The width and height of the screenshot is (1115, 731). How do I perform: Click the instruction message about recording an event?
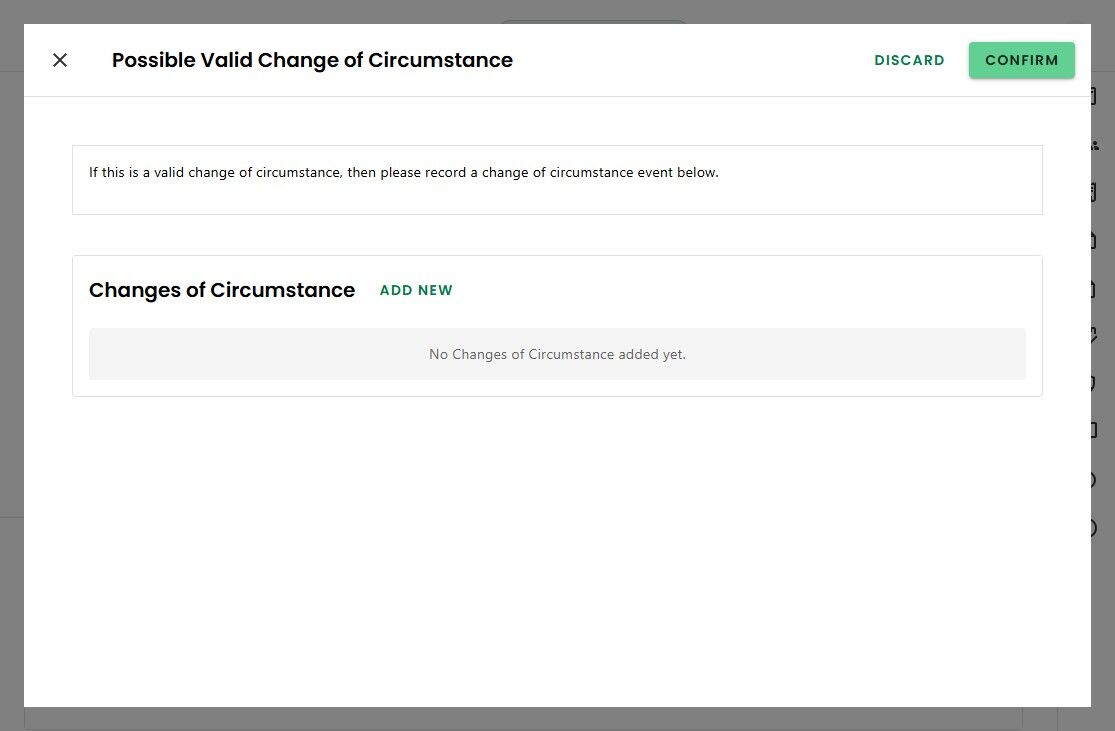[403, 172]
